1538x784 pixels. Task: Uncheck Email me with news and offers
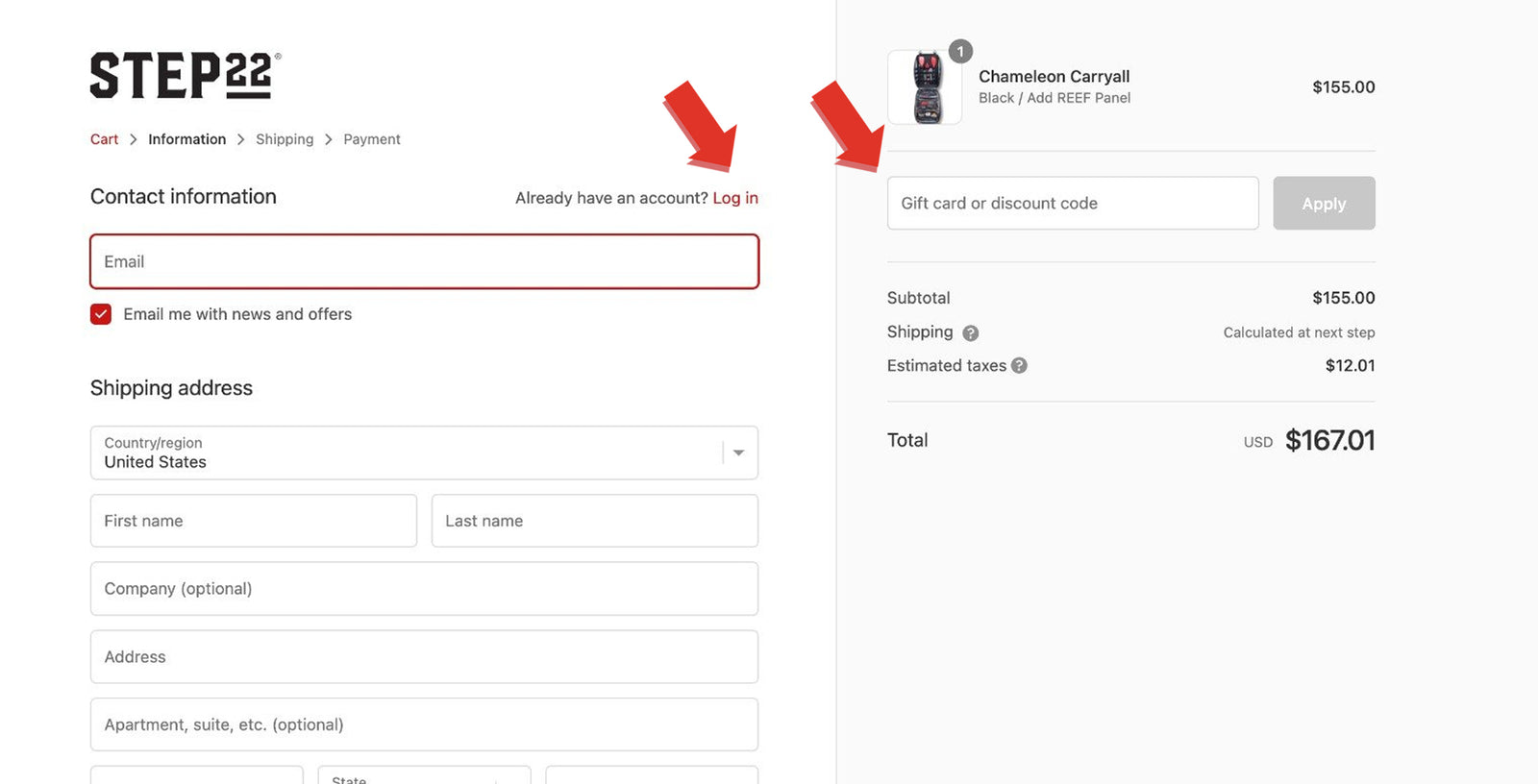click(101, 314)
